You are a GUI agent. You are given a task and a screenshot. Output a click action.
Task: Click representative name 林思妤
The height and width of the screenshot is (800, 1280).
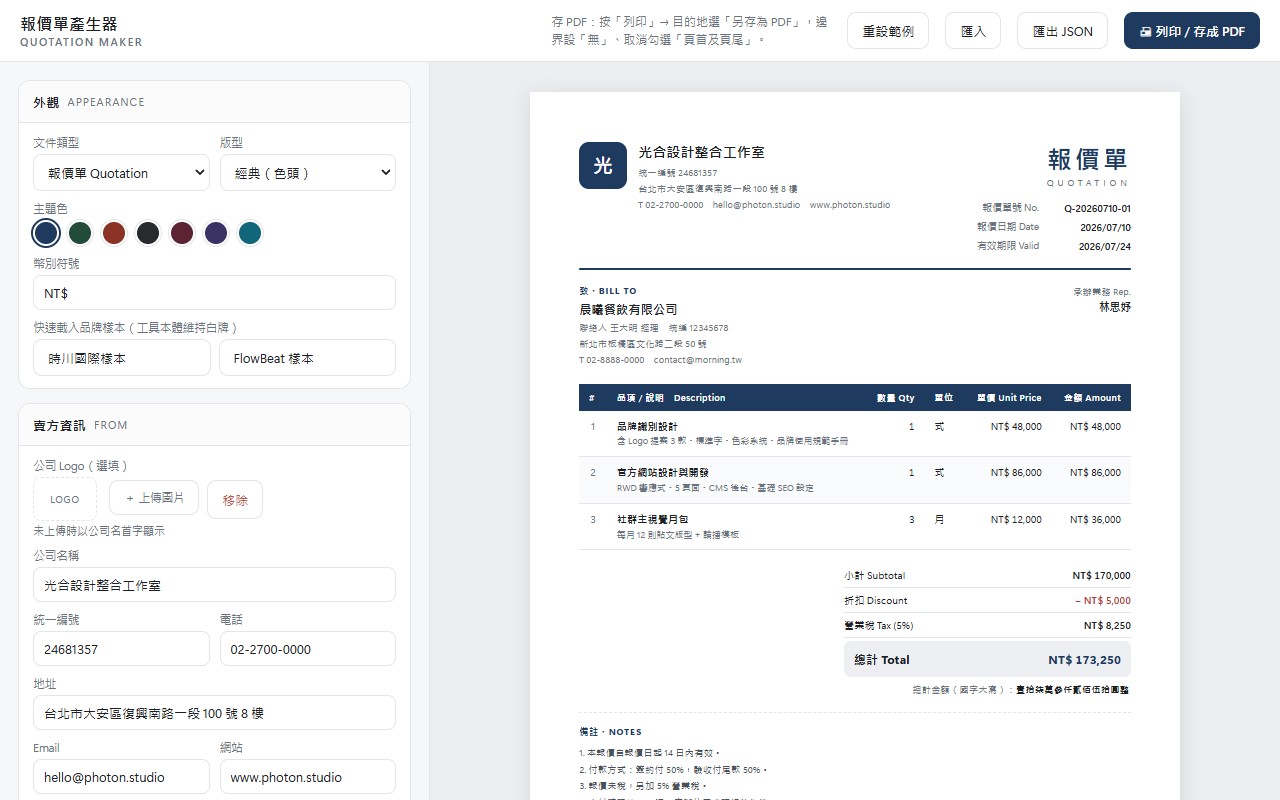tap(1115, 307)
